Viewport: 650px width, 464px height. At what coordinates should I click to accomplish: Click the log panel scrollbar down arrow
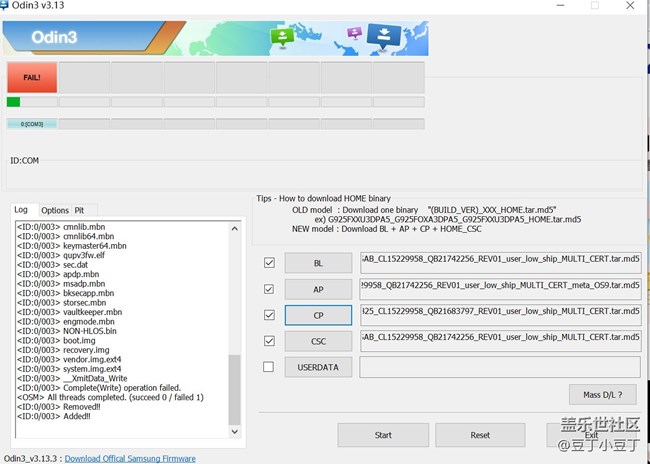click(x=235, y=432)
